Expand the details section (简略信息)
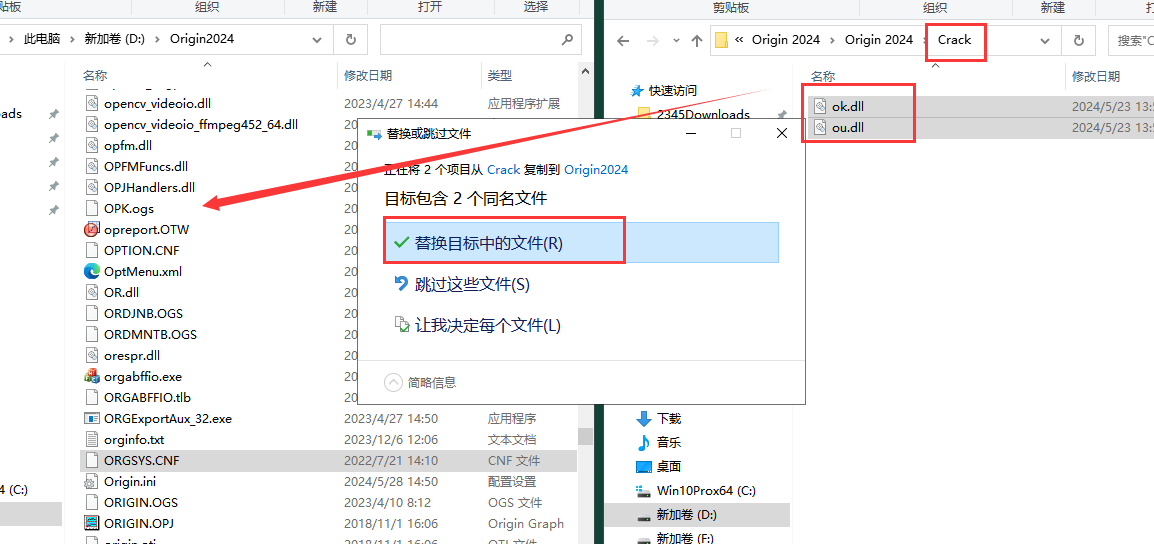 (x=394, y=382)
